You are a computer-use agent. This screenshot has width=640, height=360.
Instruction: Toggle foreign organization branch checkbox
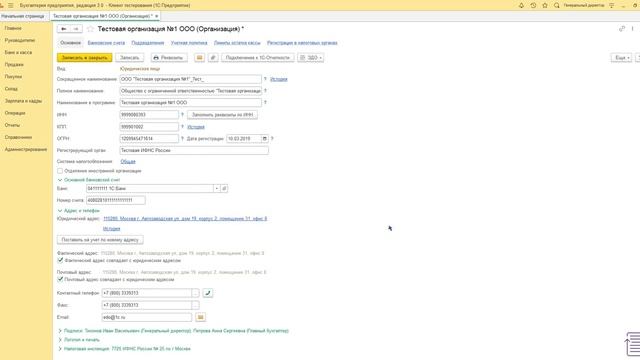[60, 171]
